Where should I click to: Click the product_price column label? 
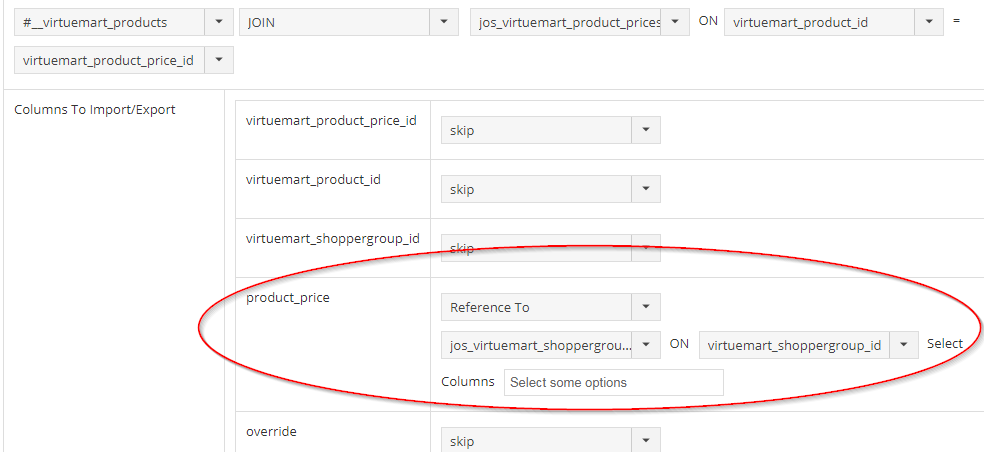[x=287, y=298]
